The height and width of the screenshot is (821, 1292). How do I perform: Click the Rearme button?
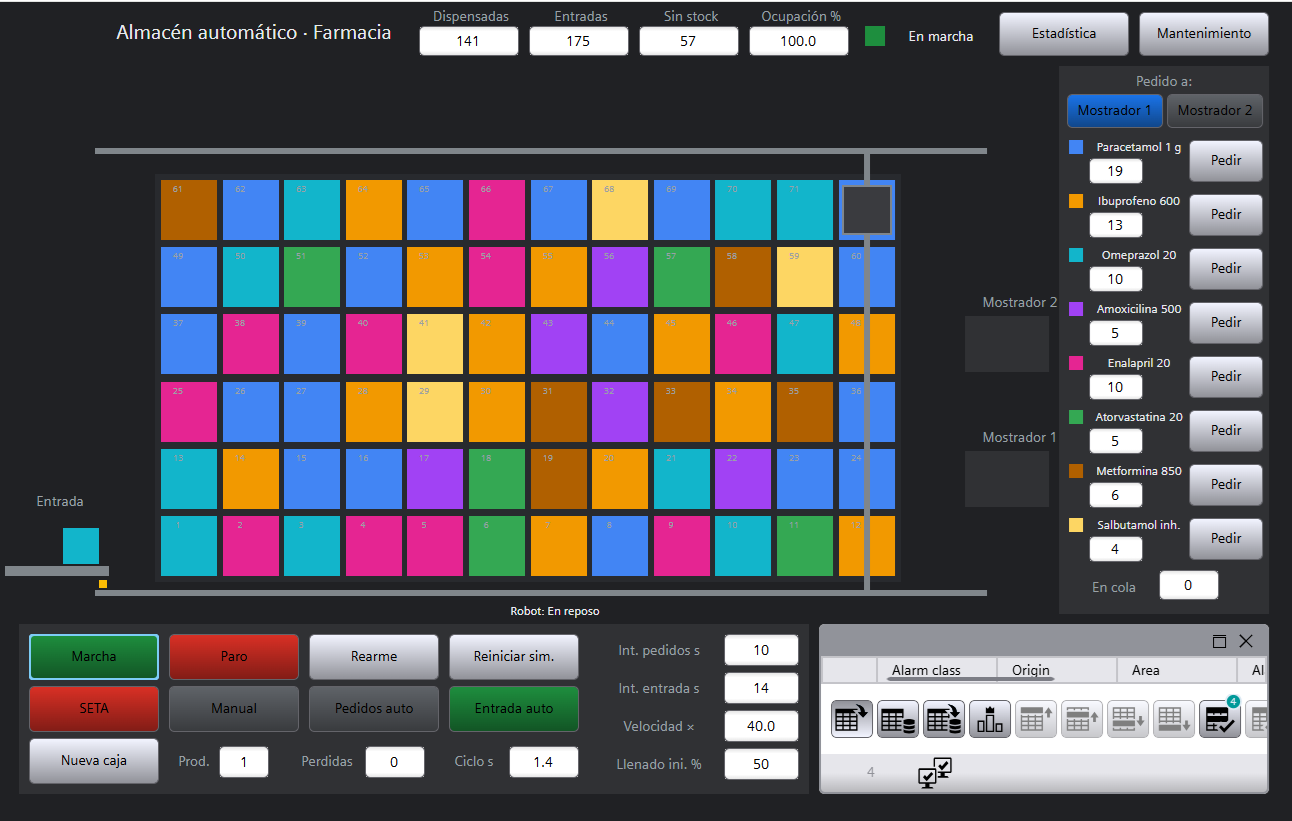[374, 657]
